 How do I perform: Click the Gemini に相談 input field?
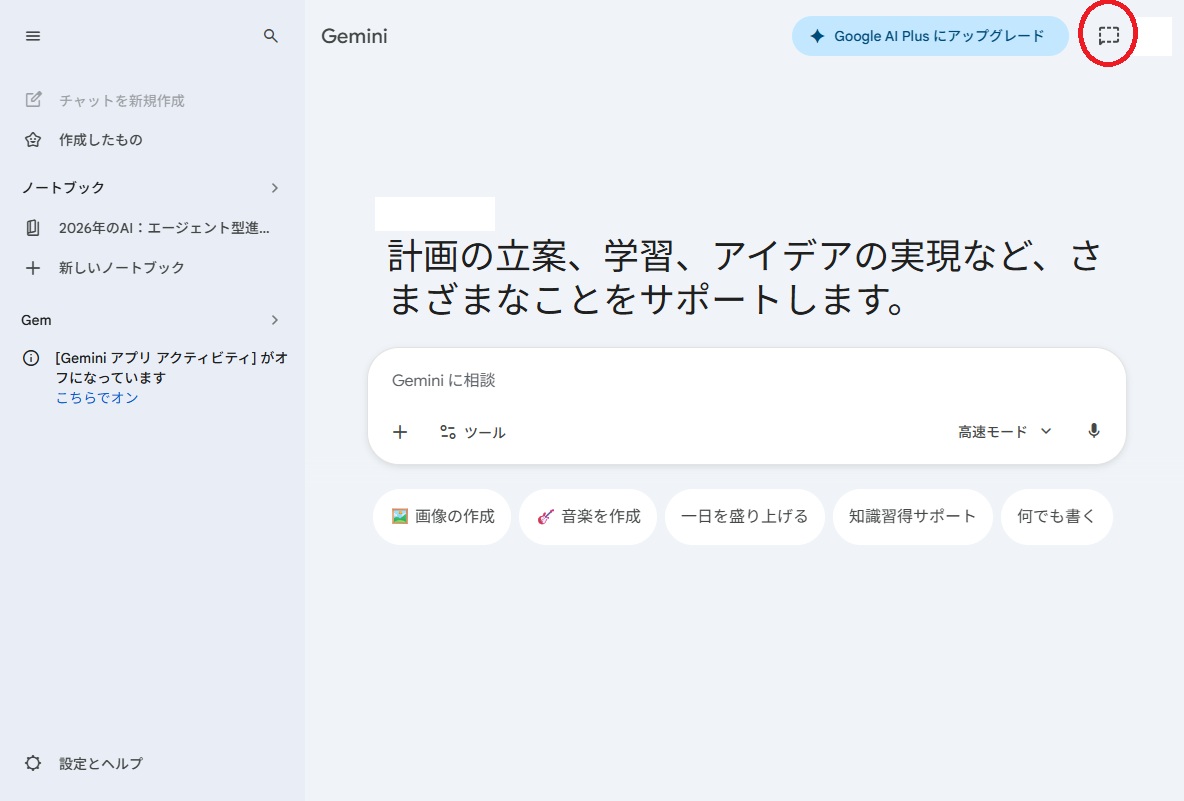[x=746, y=380]
